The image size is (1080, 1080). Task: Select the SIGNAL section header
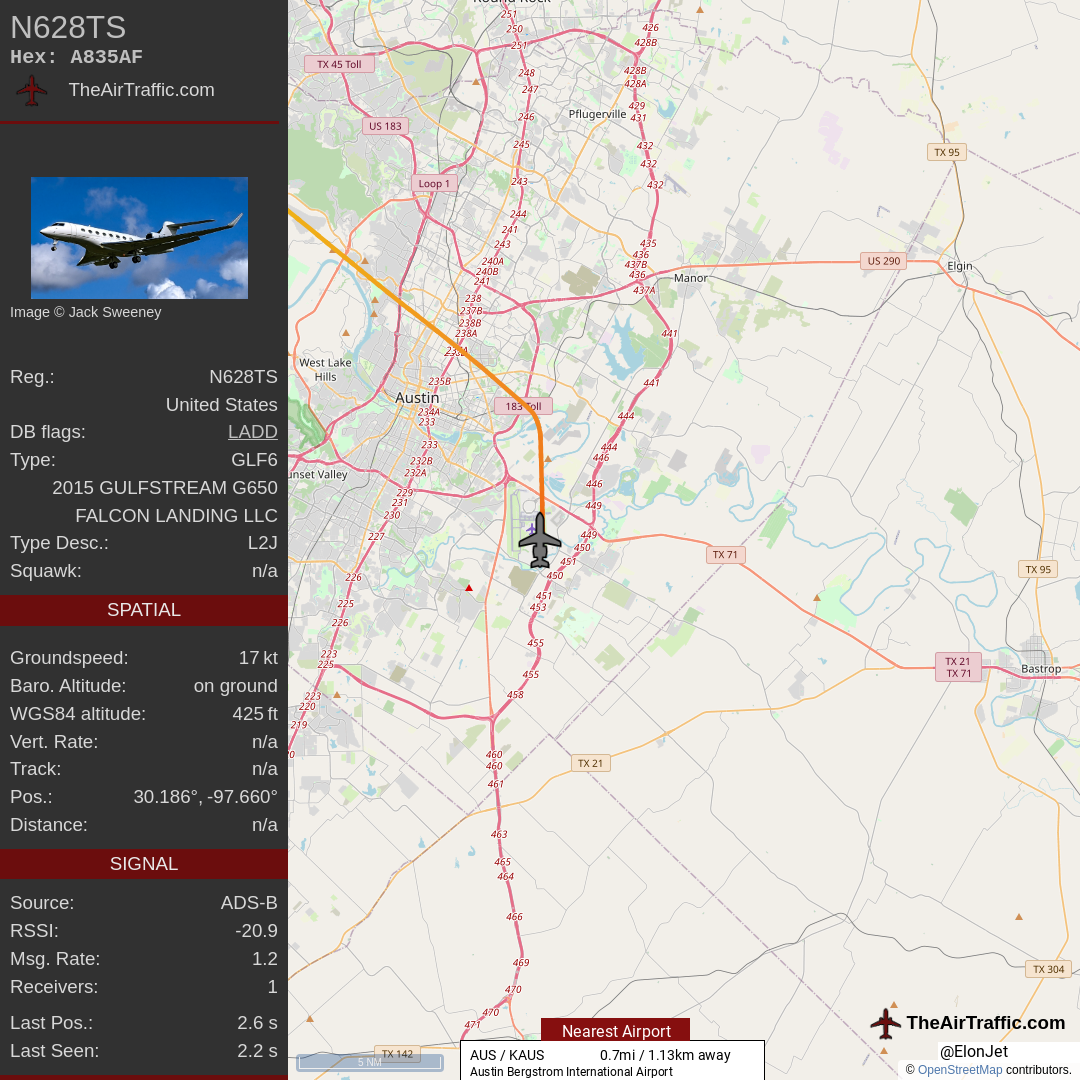click(144, 864)
